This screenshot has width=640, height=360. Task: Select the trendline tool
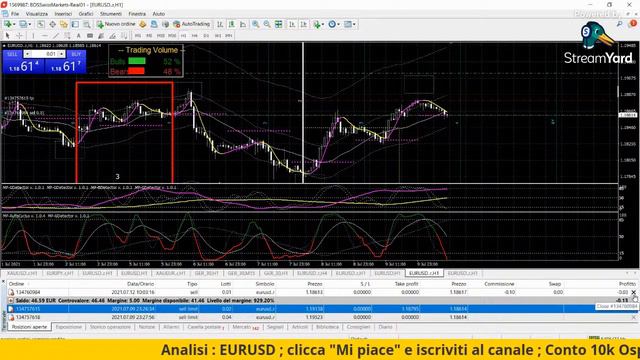(56, 36)
